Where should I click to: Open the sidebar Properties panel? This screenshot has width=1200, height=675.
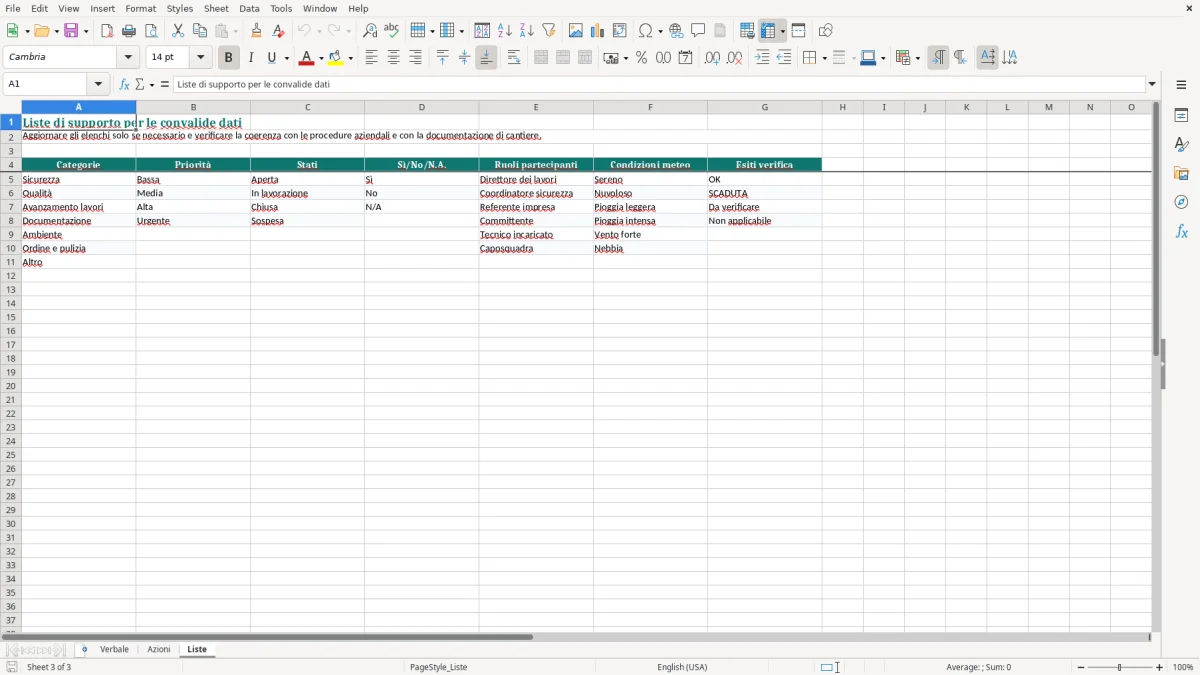[x=1181, y=115]
